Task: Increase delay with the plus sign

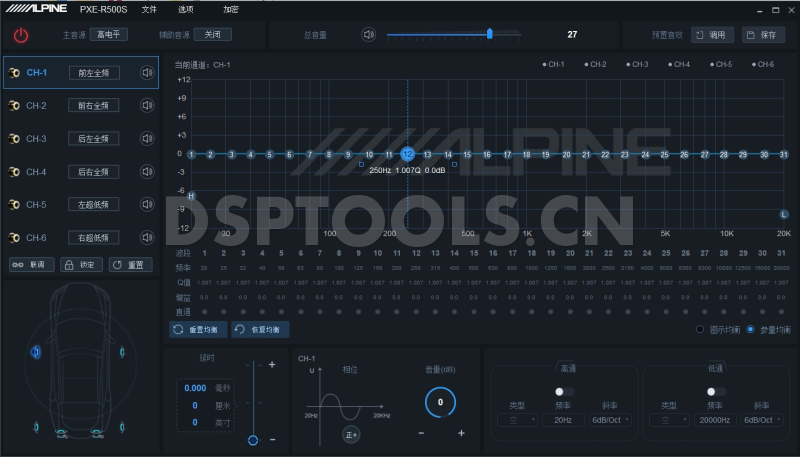Action: coord(272,365)
